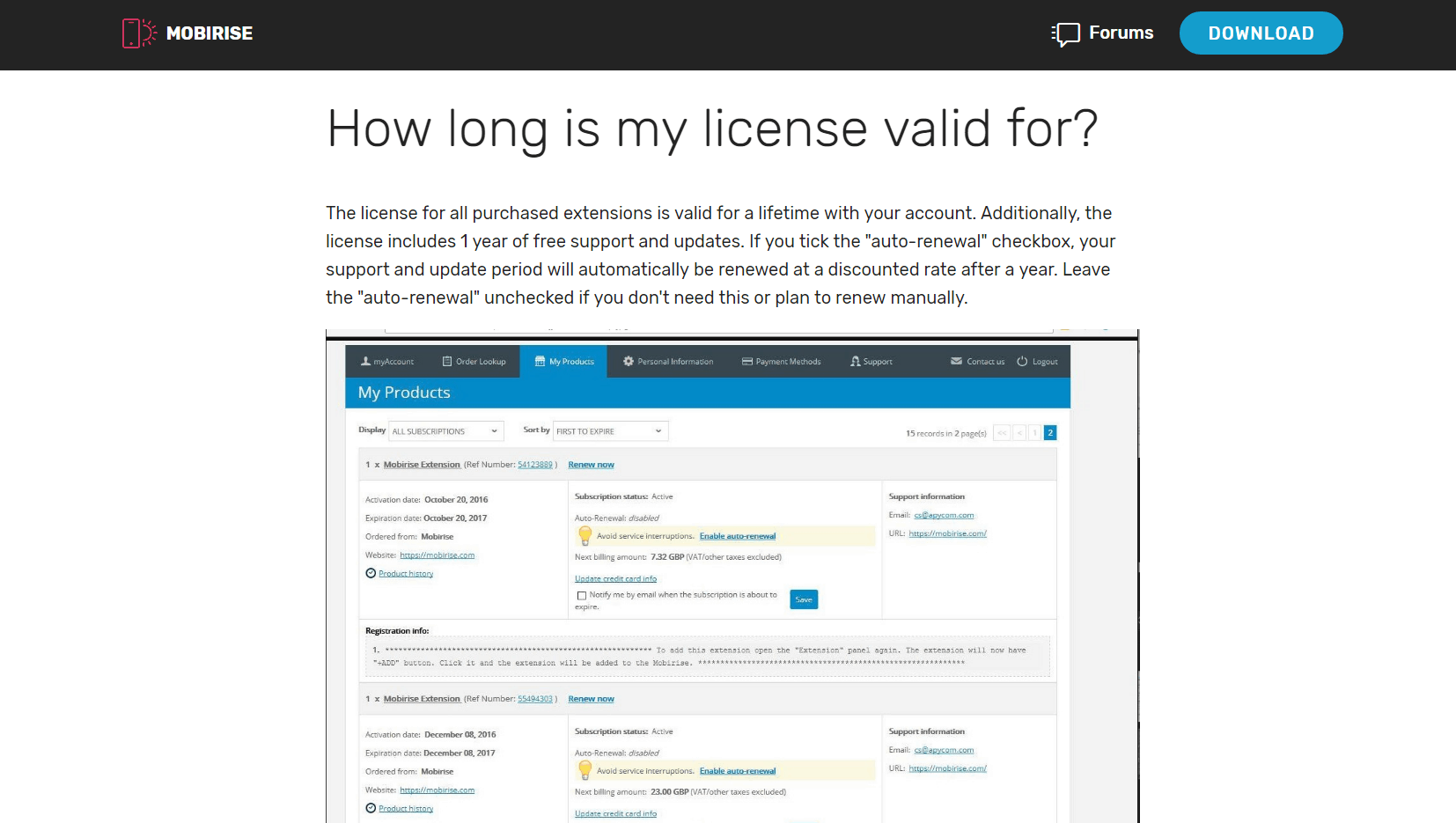Click the Logout power icon

point(1022,362)
